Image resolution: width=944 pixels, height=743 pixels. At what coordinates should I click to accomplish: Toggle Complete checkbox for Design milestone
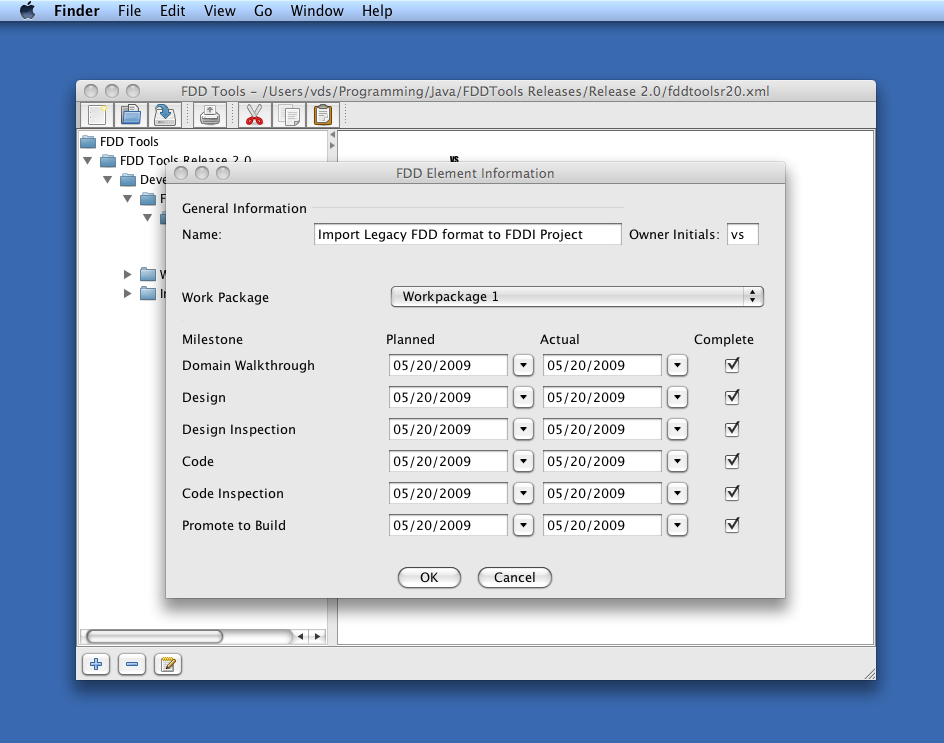pyautogui.click(x=732, y=397)
